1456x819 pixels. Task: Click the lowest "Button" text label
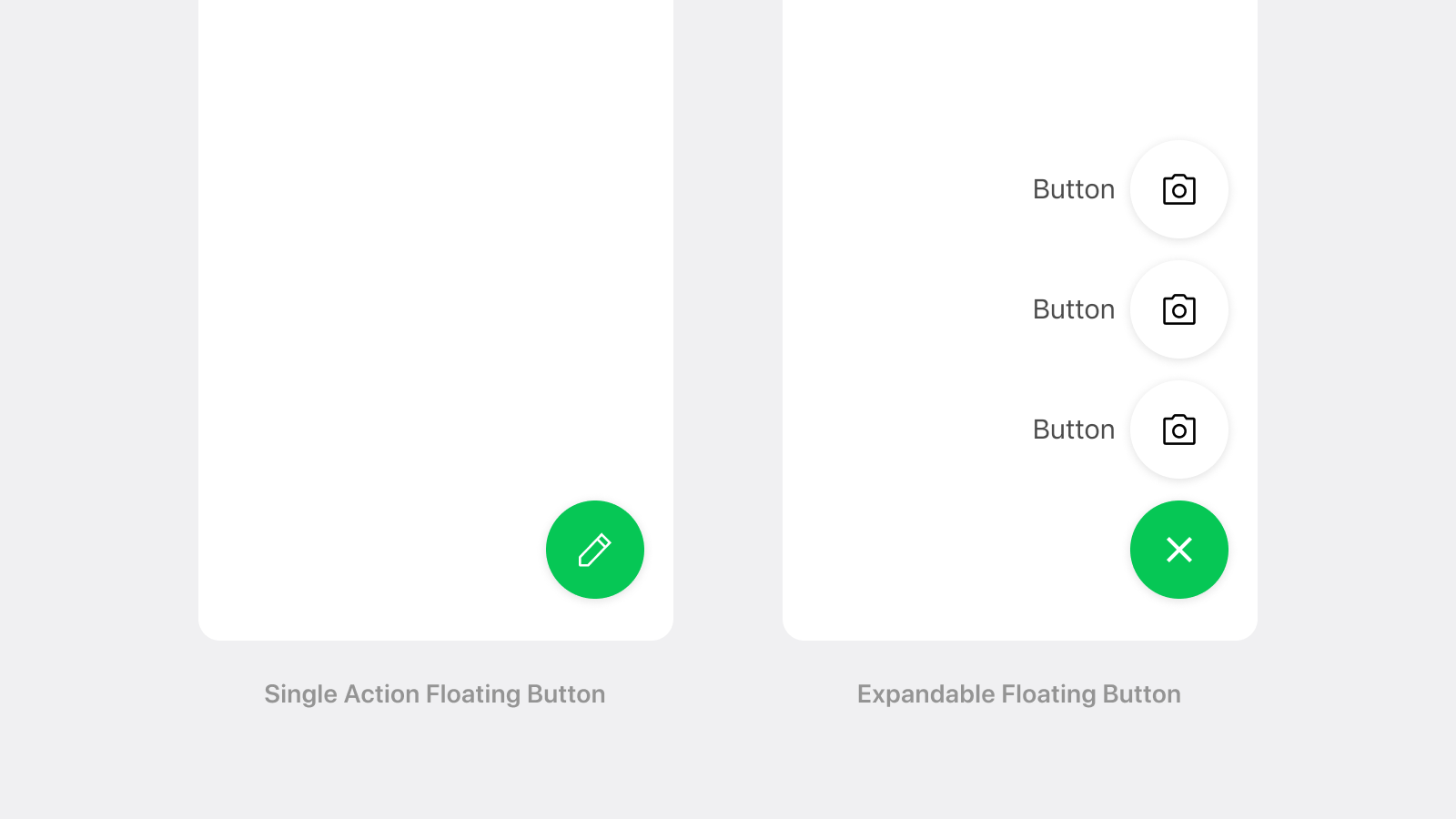click(1074, 430)
